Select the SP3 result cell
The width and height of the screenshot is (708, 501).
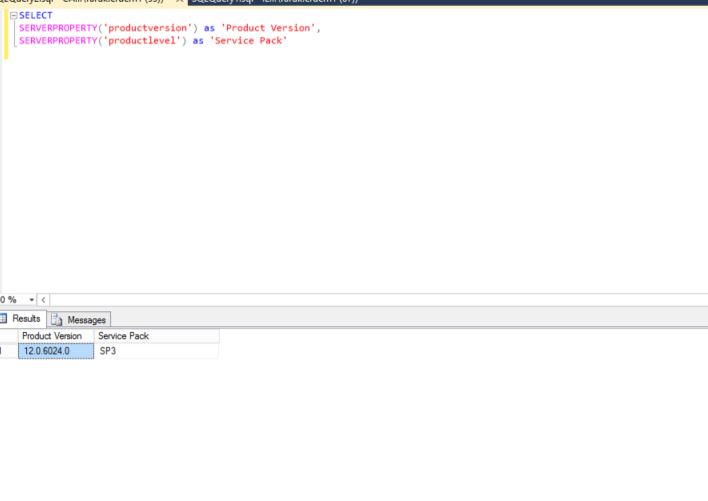tap(157, 351)
